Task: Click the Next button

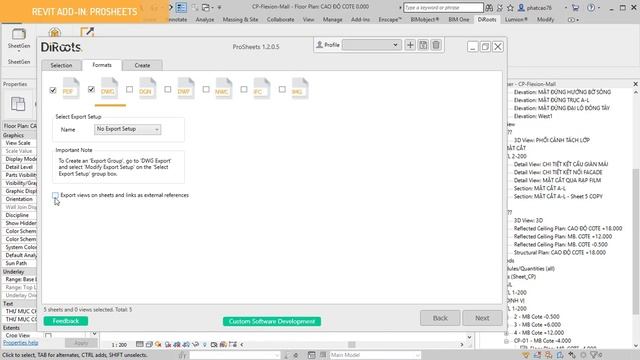Action: [482, 318]
